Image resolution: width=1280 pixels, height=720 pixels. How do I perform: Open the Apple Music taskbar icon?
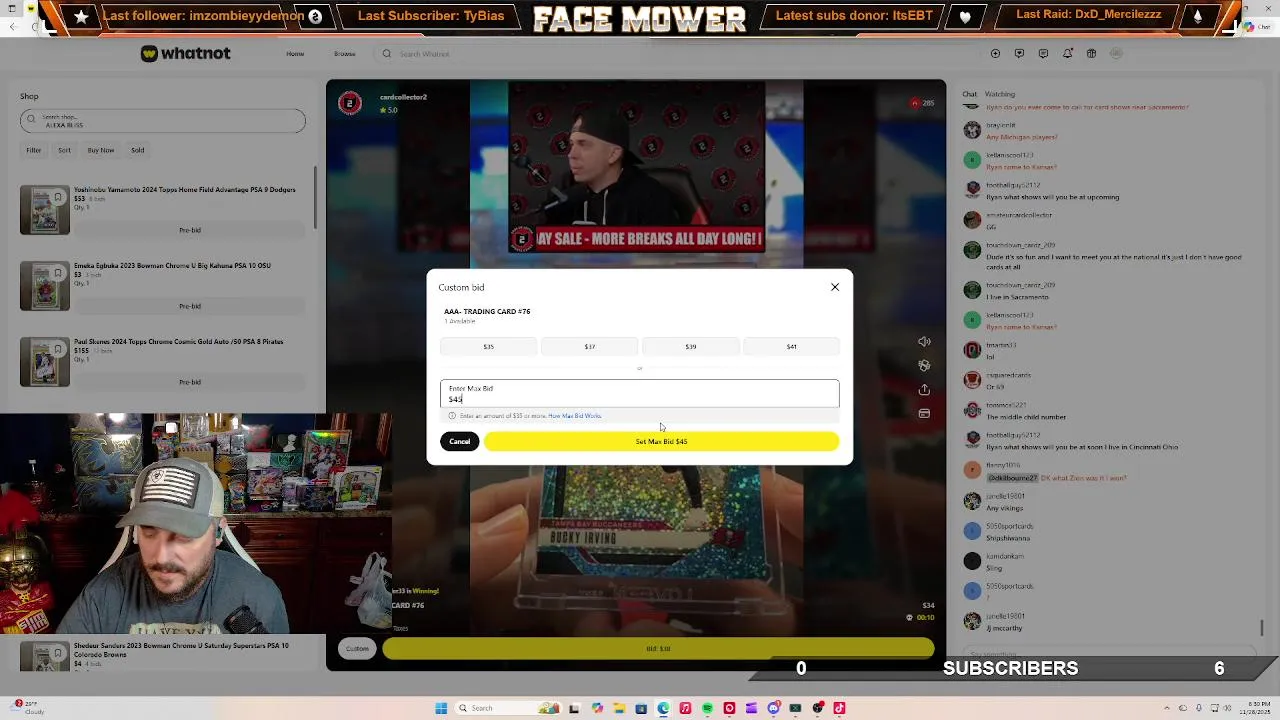[685, 708]
